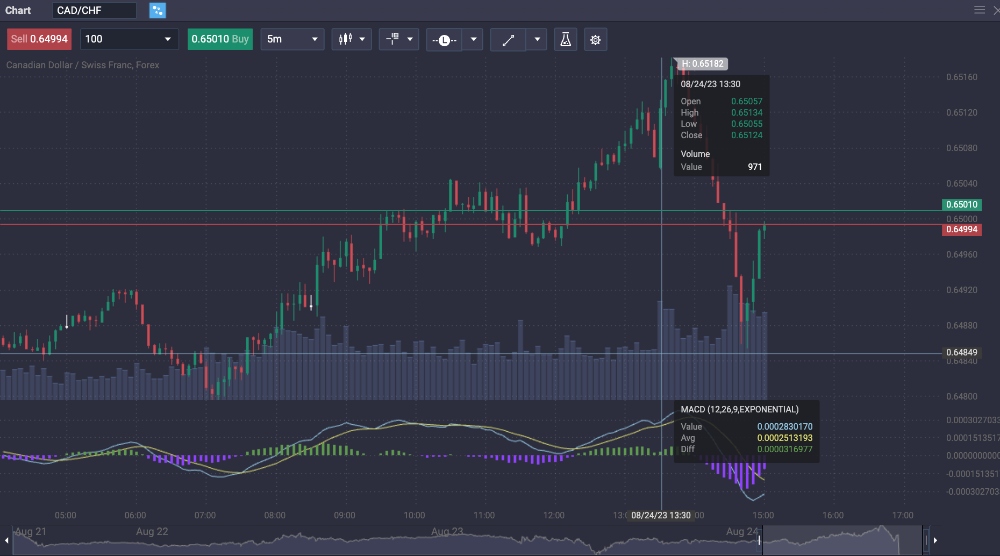Click the H: 0.65182 high marker label
The image size is (1000, 556).
click(x=702, y=64)
